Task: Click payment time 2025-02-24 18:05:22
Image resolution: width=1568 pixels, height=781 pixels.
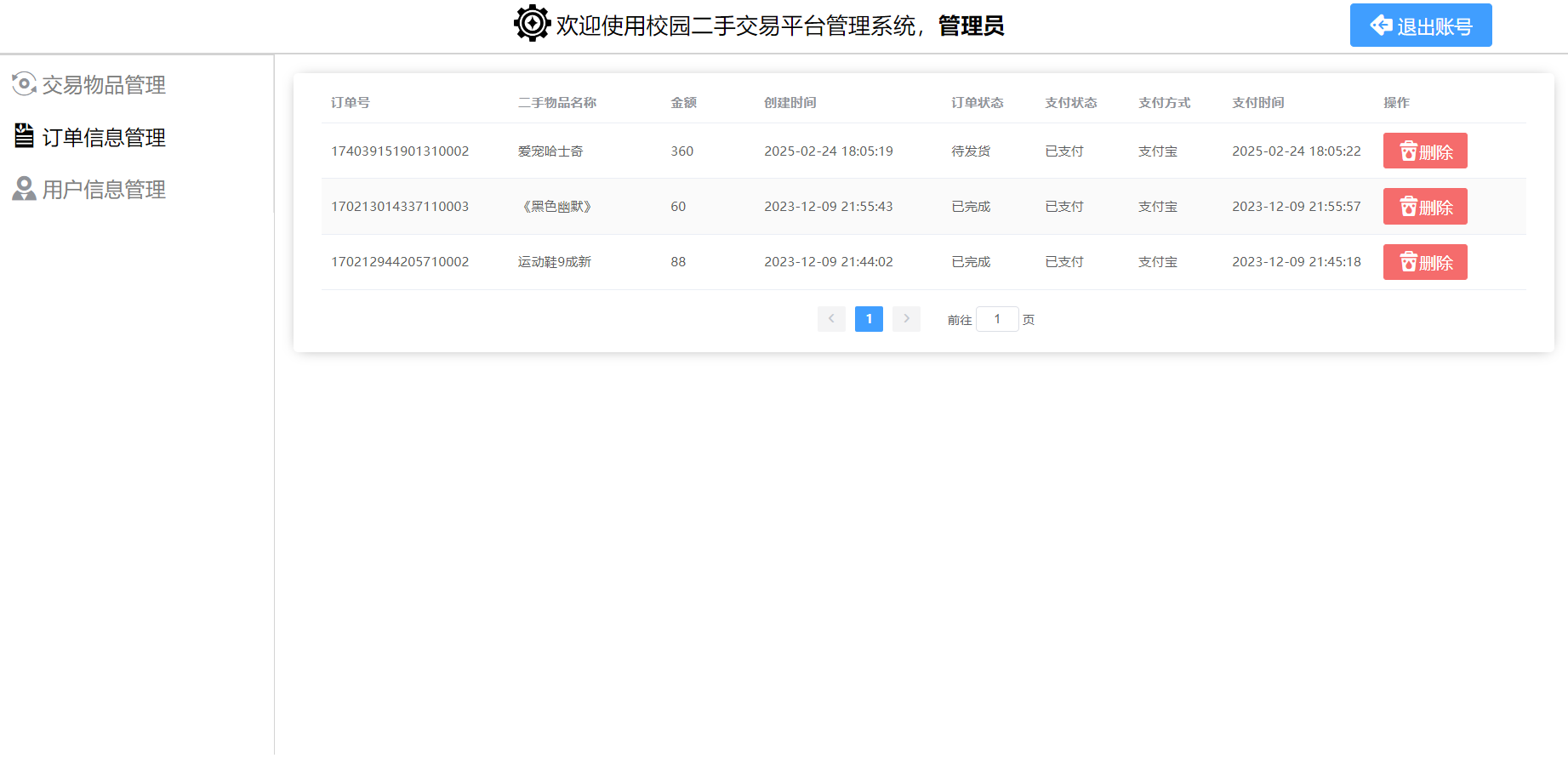Action: click(x=1297, y=151)
